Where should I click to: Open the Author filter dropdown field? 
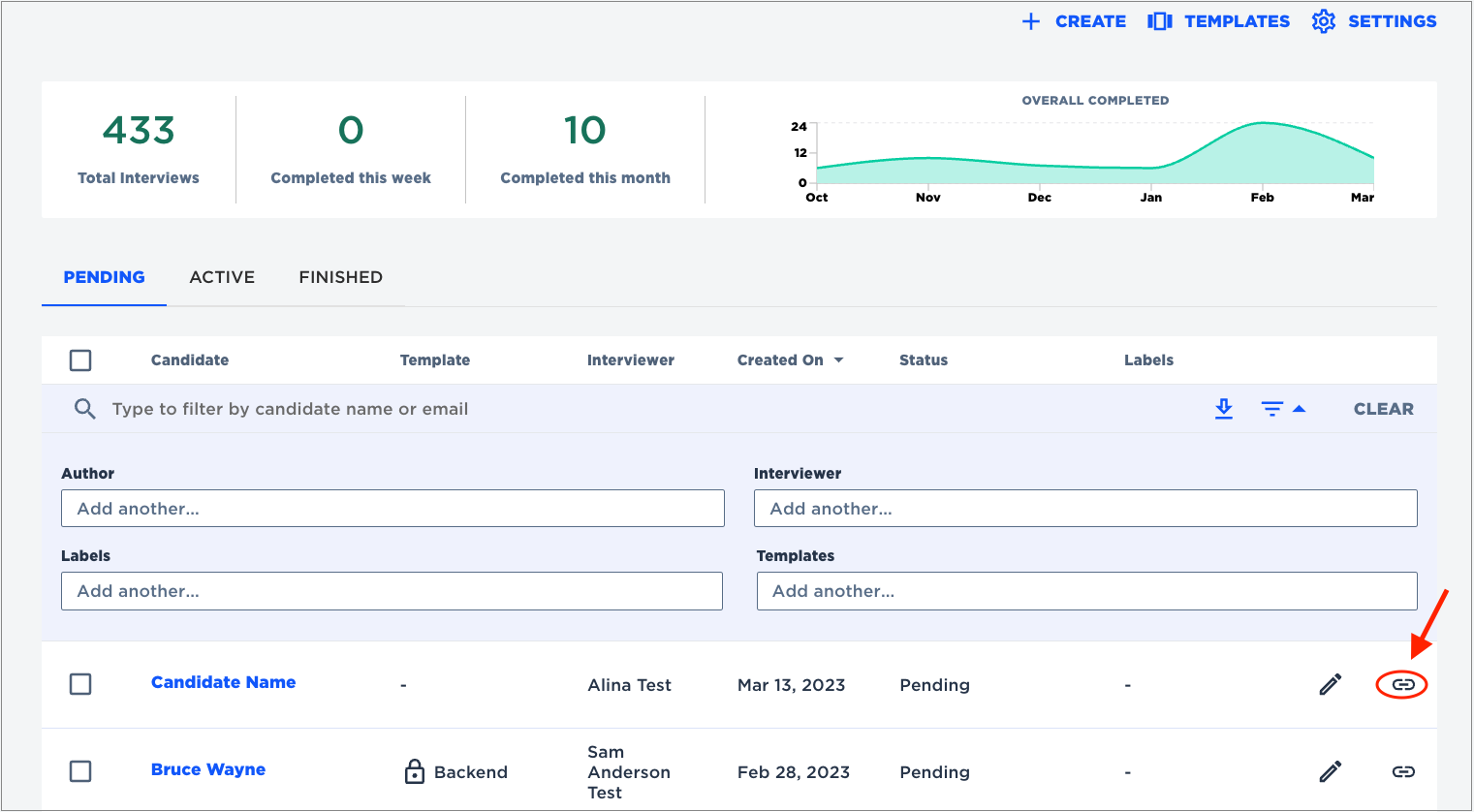coord(392,509)
